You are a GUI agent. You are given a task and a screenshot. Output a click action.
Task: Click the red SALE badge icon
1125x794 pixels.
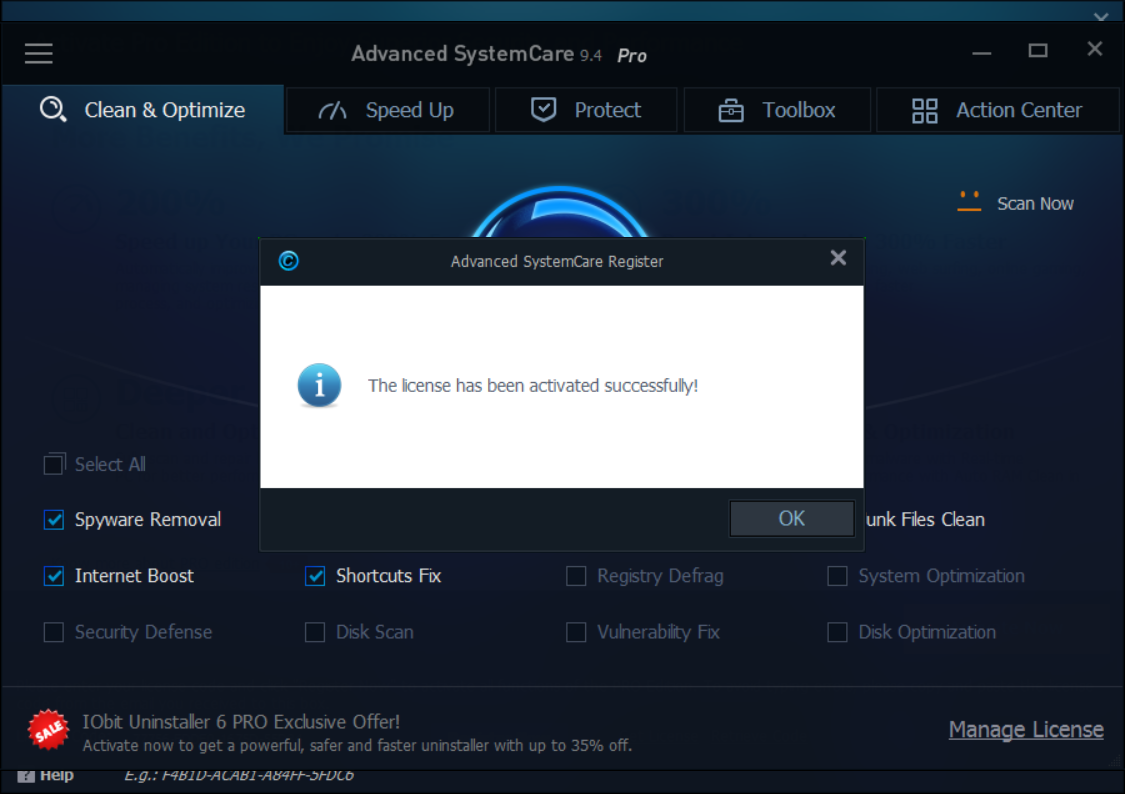(x=48, y=729)
